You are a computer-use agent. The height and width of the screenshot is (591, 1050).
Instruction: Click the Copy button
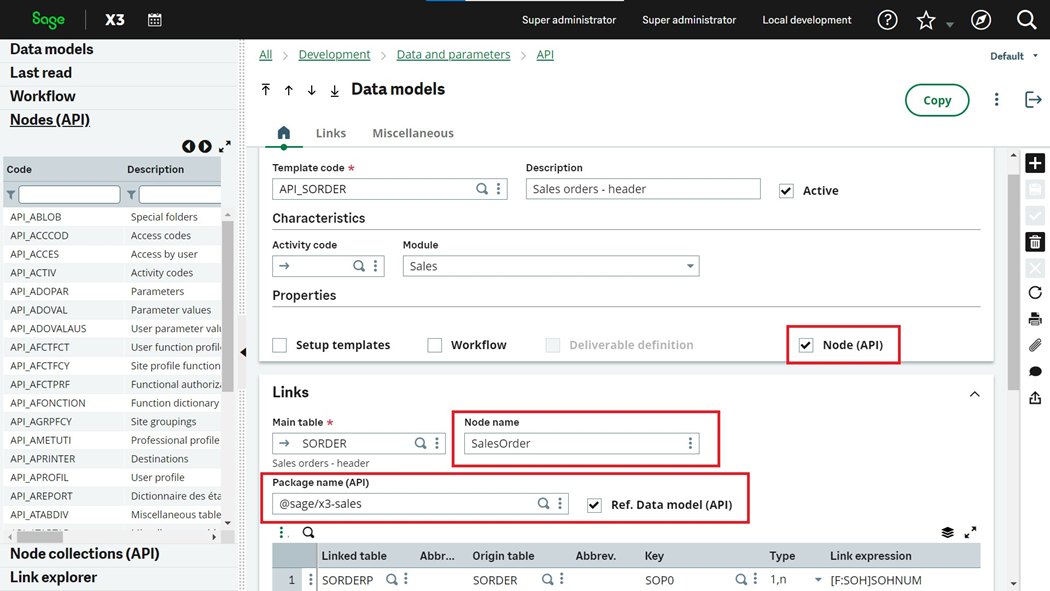click(x=937, y=100)
